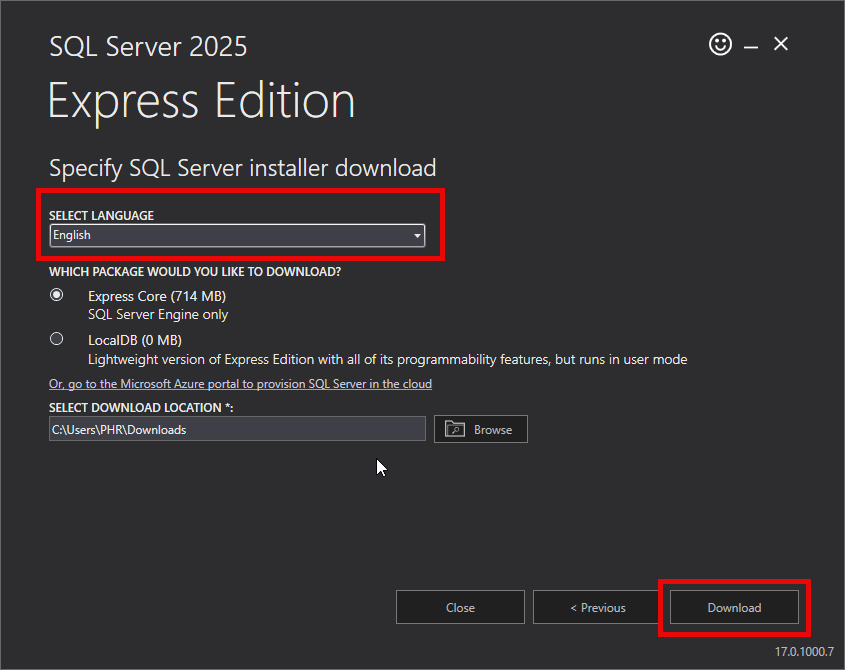Close the installer with the X icon
The image size is (845, 670).
[781, 44]
